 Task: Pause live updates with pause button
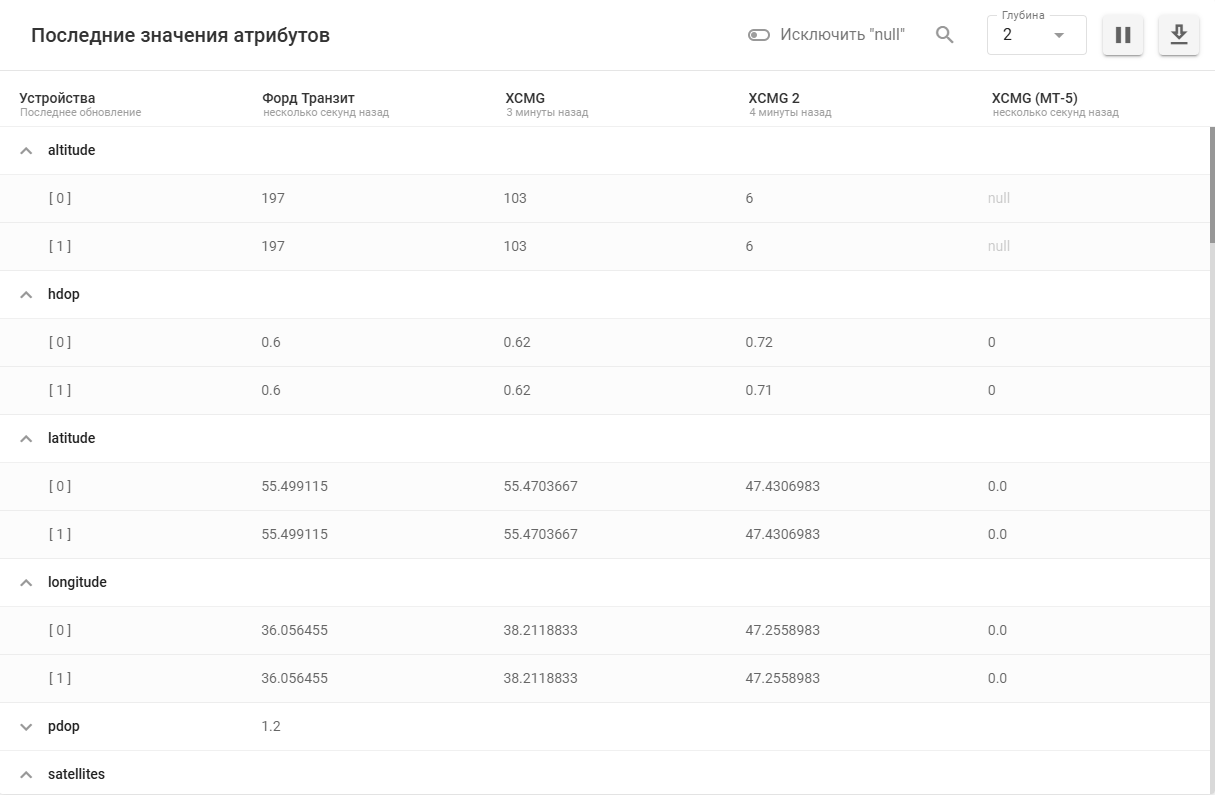[x=1123, y=35]
